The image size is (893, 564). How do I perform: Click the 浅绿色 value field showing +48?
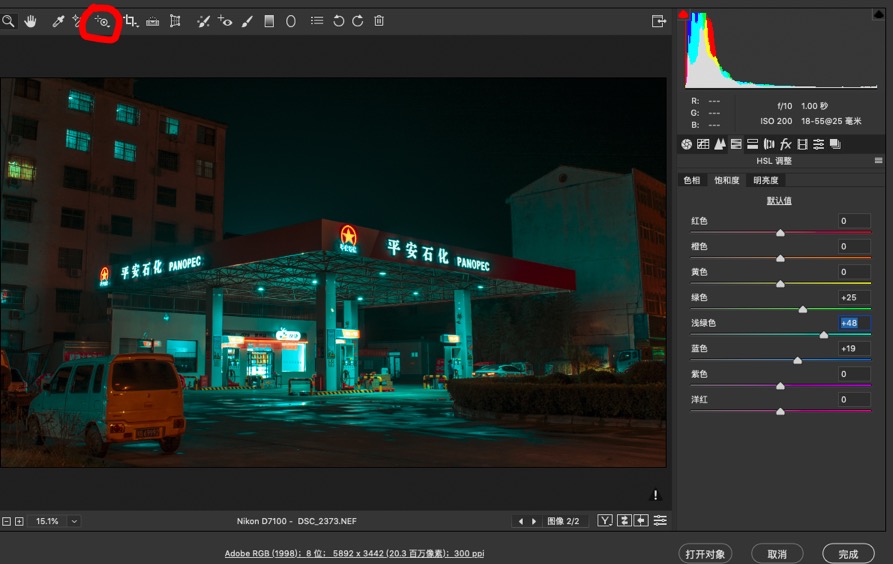[x=854, y=323]
